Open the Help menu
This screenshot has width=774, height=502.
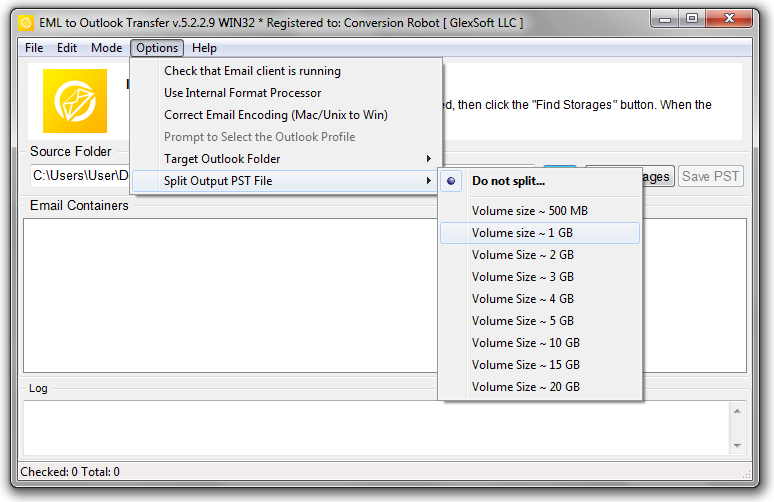pos(204,48)
